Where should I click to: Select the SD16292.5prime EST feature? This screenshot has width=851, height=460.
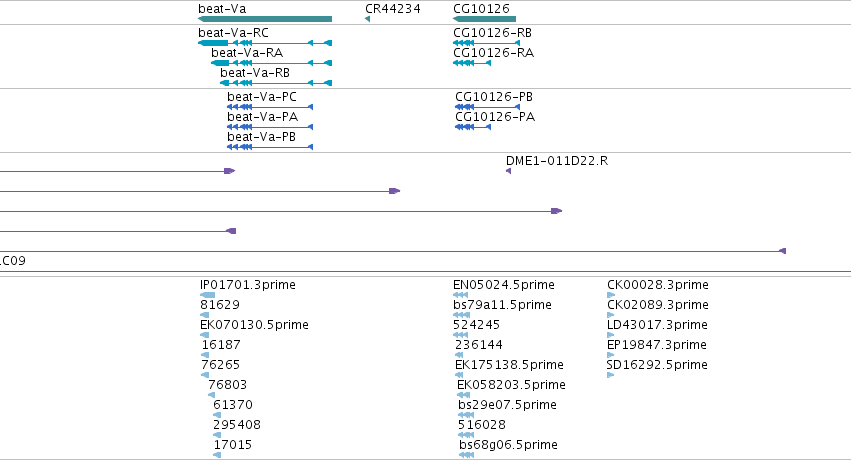pyautogui.click(x=611, y=375)
